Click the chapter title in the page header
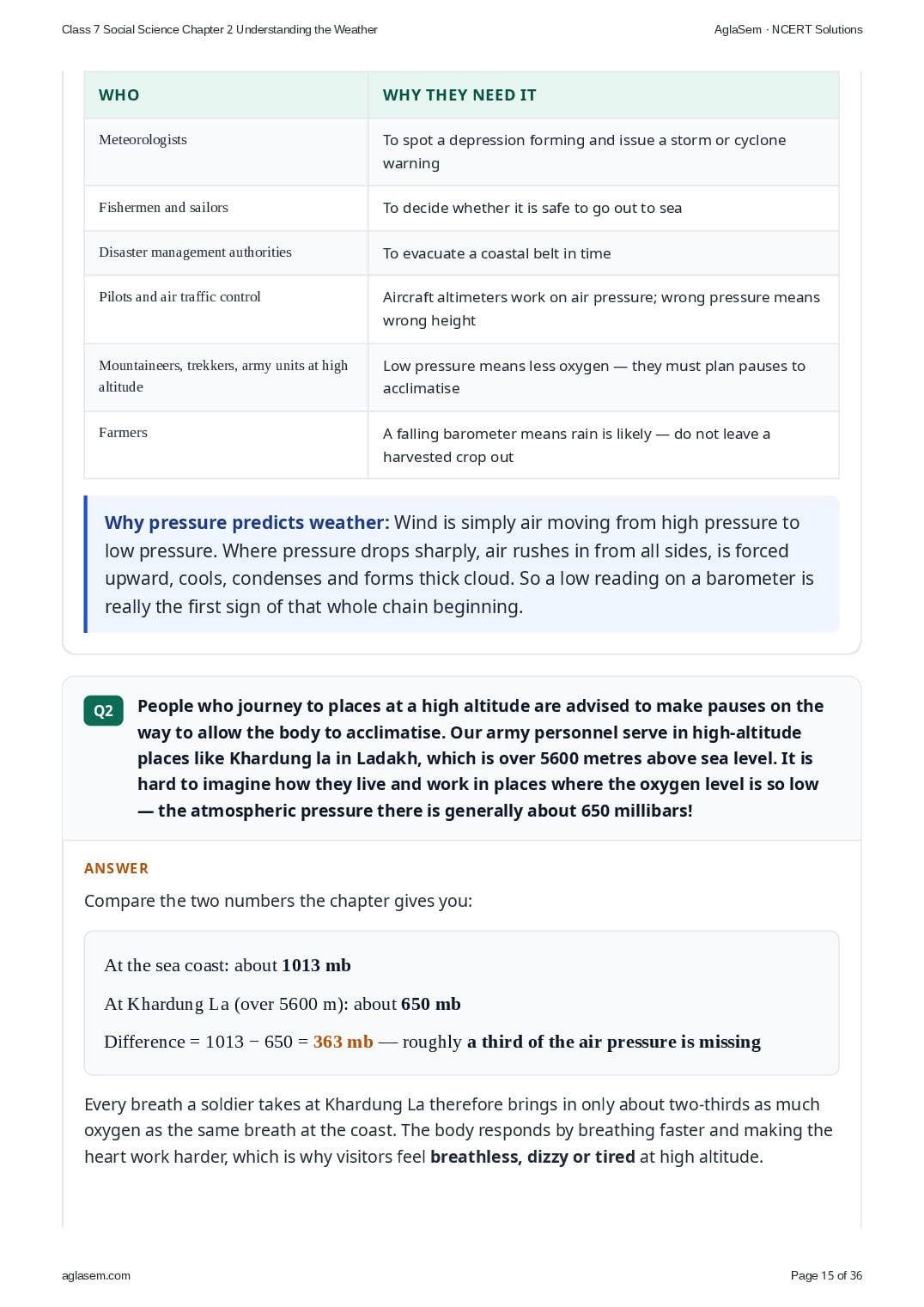Image resolution: width=924 pixels, height=1307 pixels. pos(220,29)
